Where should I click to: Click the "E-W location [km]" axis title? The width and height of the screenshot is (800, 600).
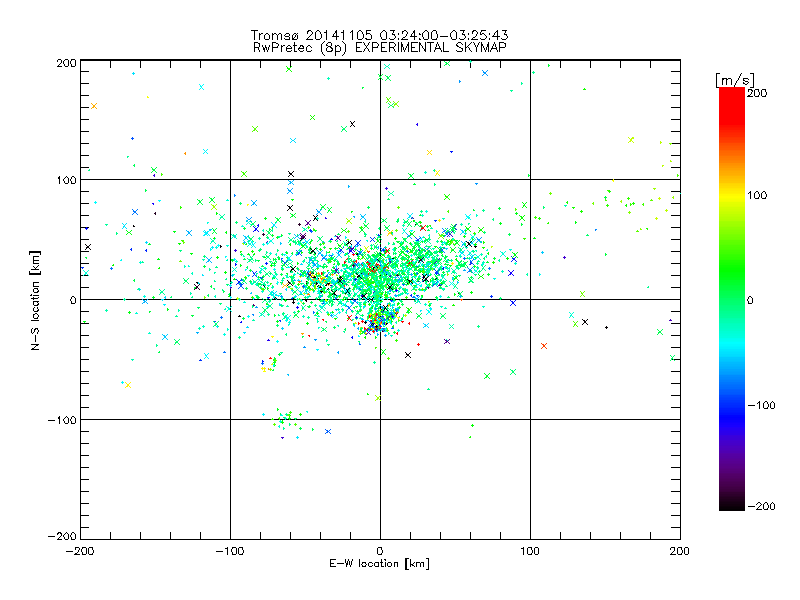pyautogui.click(x=379, y=564)
